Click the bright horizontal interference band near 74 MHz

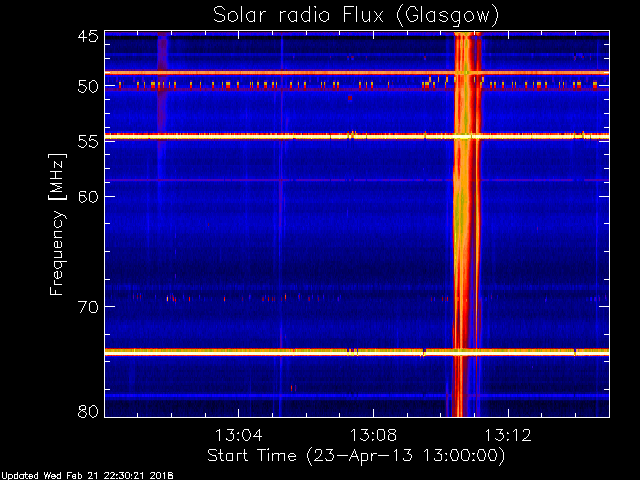[x=357, y=352]
